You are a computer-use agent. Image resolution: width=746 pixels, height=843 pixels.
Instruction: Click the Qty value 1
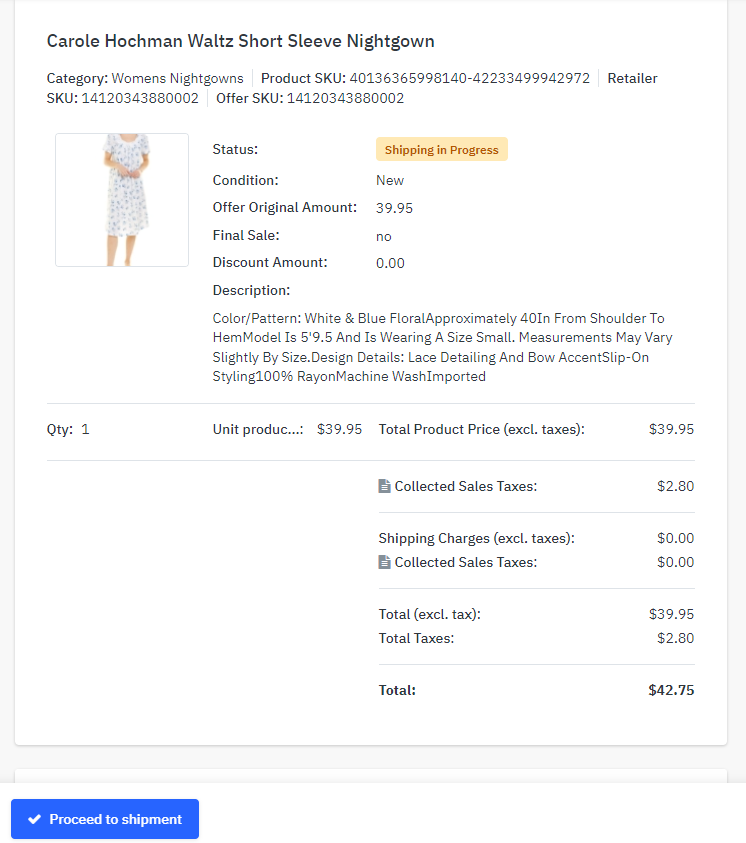[x=85, y=429]
